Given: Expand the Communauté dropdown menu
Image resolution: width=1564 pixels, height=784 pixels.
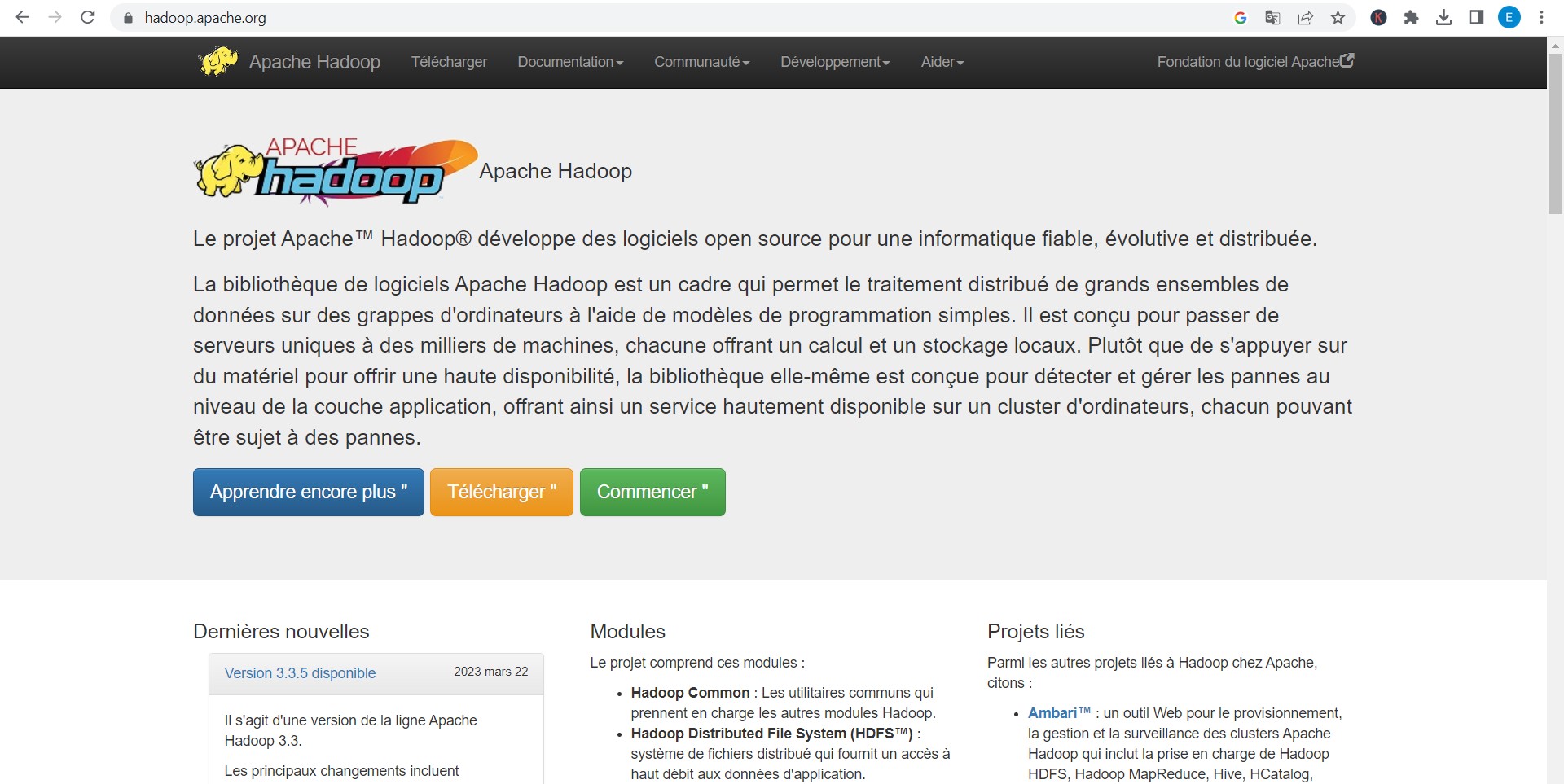Looking at the screenshot, I should [x=701, y=62].
